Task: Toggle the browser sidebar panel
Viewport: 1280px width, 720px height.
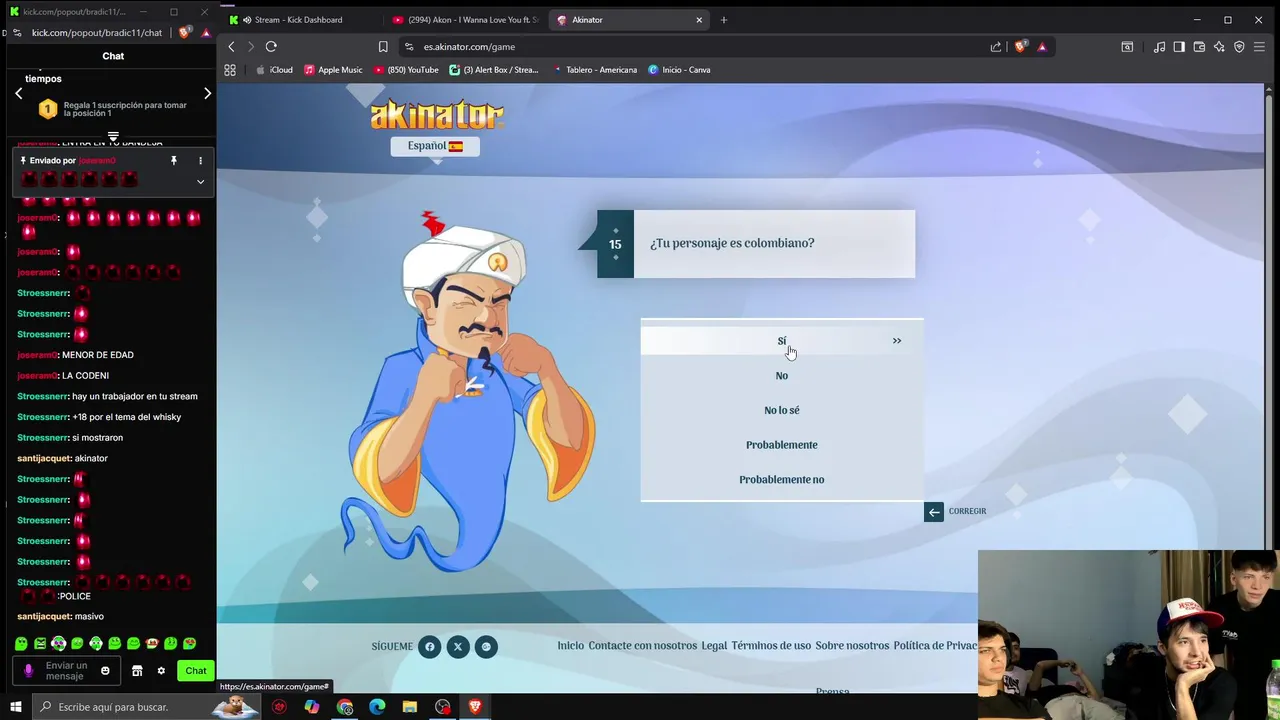Action: pyautogui.click(x=1179, y=47)
